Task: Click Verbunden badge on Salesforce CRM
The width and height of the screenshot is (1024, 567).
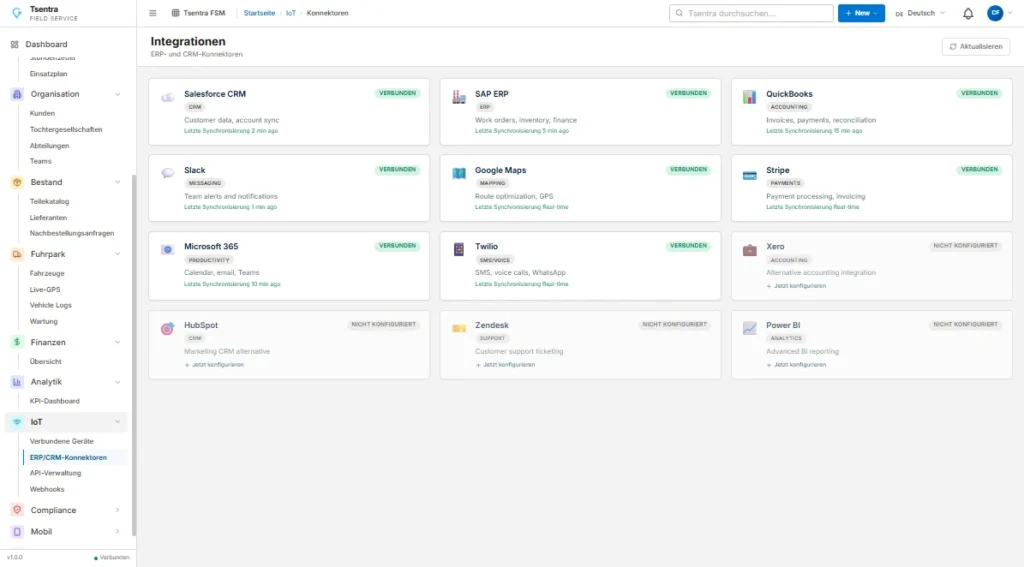Action: point(397,93)
